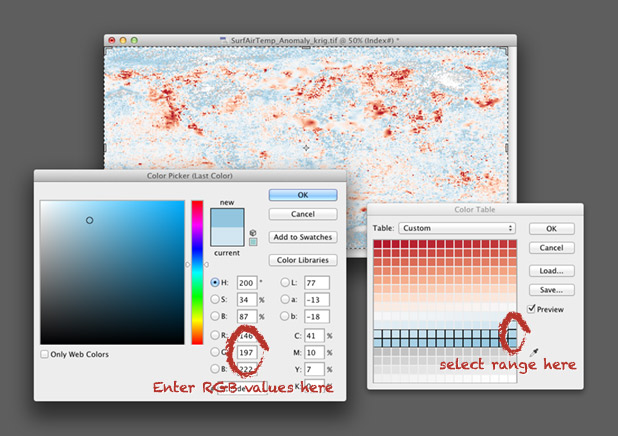Click the G field showing 197
618x436 pixels.
click(x=247, y=352)
